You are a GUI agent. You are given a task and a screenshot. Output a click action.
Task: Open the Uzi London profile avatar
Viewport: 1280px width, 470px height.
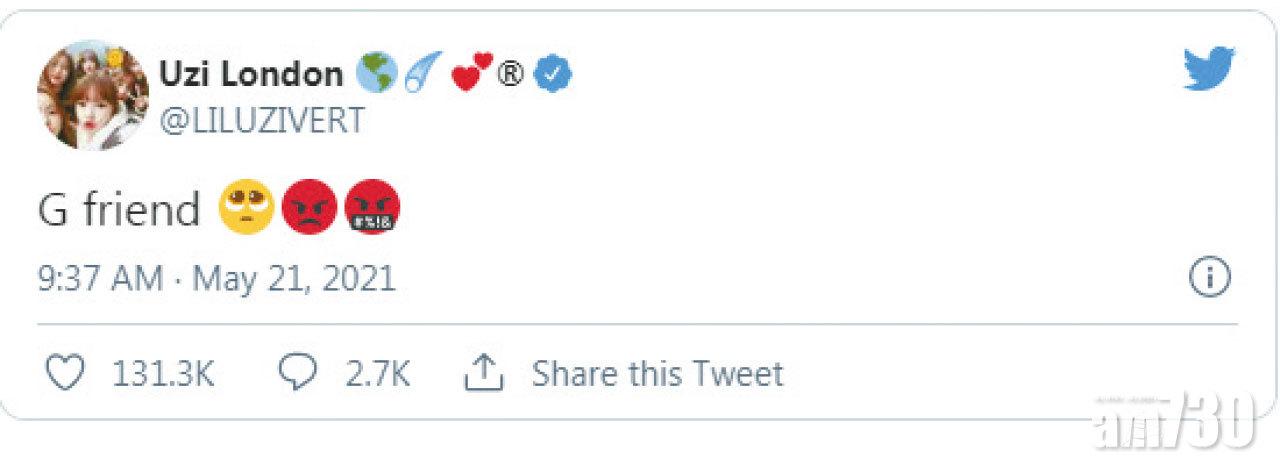(93, 96)
